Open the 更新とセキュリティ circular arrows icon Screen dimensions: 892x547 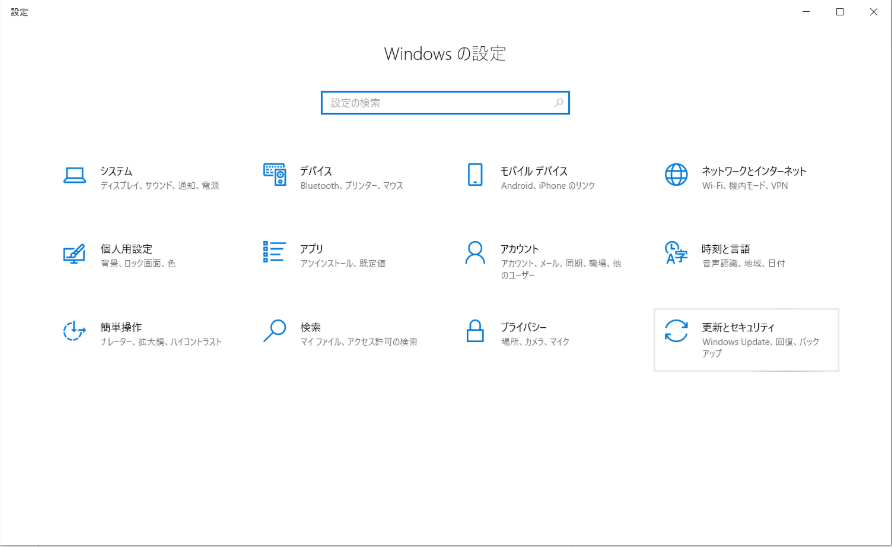[x=676, y=330]
